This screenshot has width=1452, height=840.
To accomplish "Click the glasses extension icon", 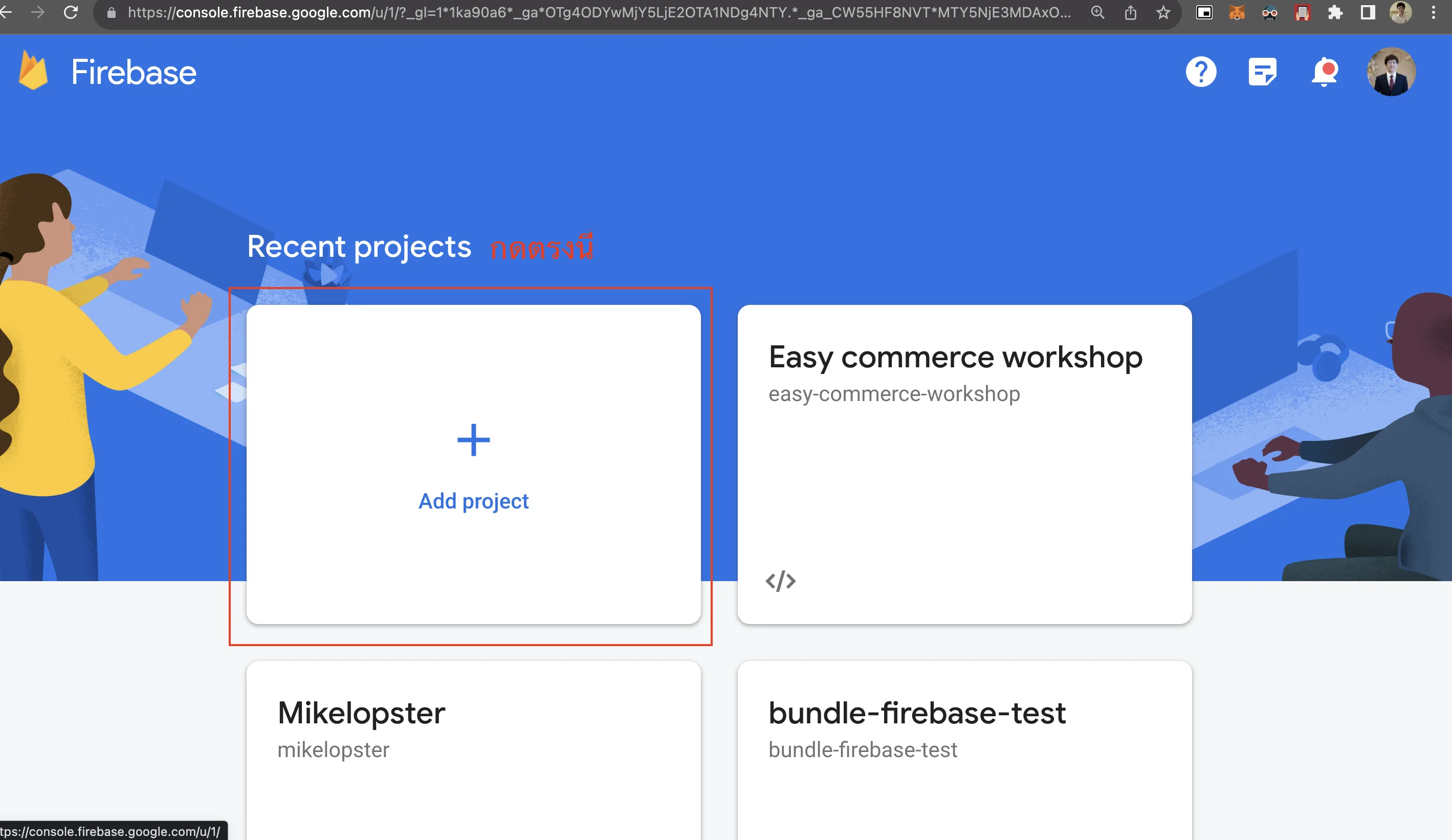I will 1269,13.
